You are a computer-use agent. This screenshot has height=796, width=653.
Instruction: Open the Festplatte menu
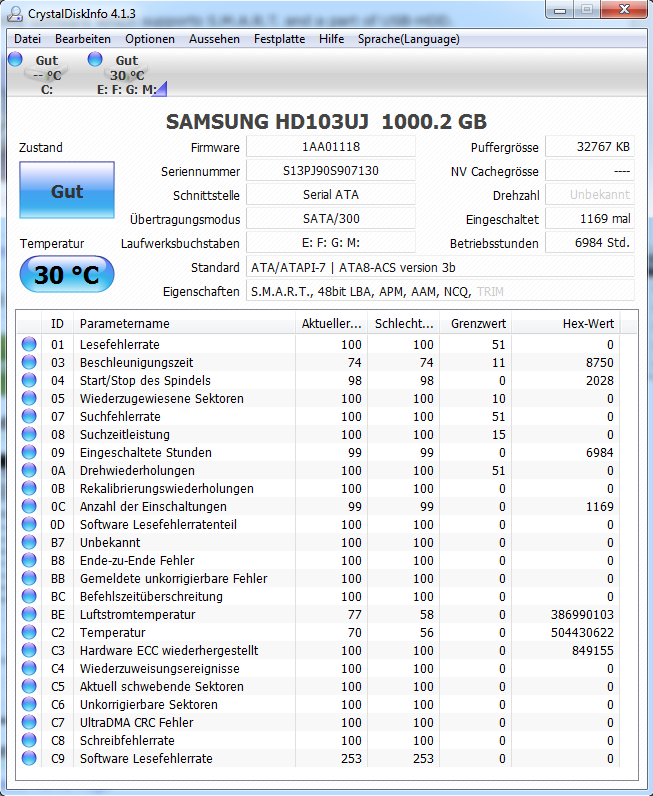coord(279,39)
